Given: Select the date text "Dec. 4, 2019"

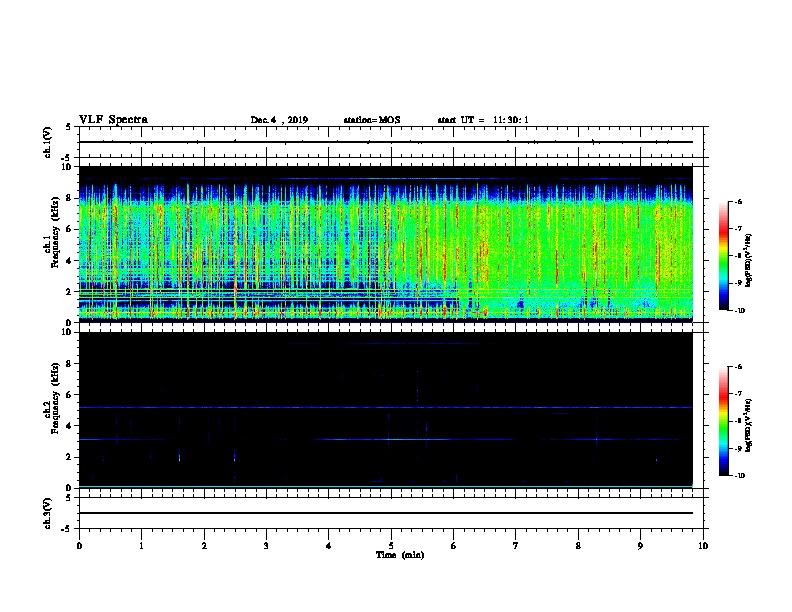Looking at the screenshot, I should coord(279,120).
